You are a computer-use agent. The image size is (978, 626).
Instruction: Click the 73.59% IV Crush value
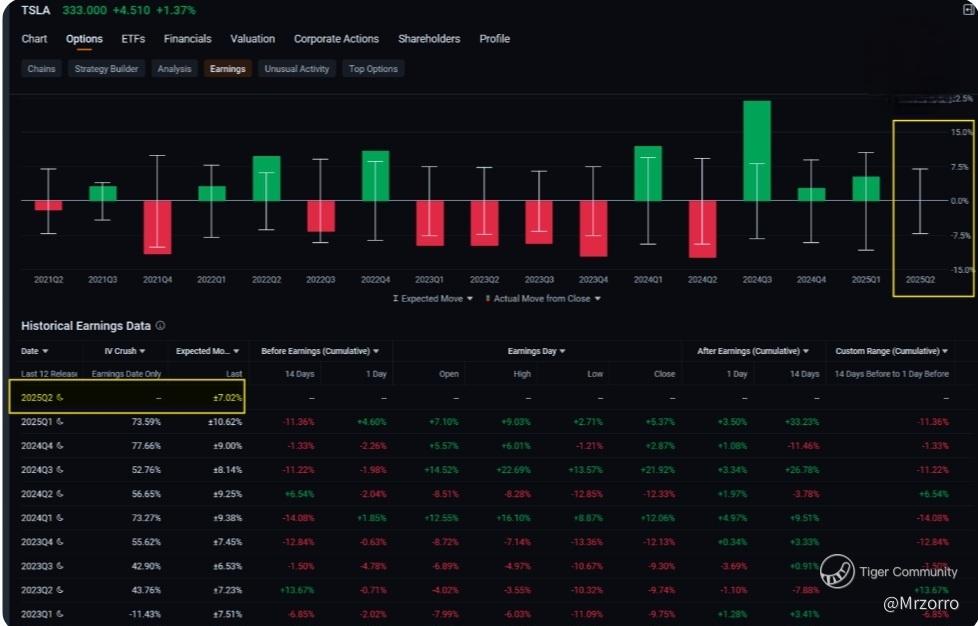(146, 421)
